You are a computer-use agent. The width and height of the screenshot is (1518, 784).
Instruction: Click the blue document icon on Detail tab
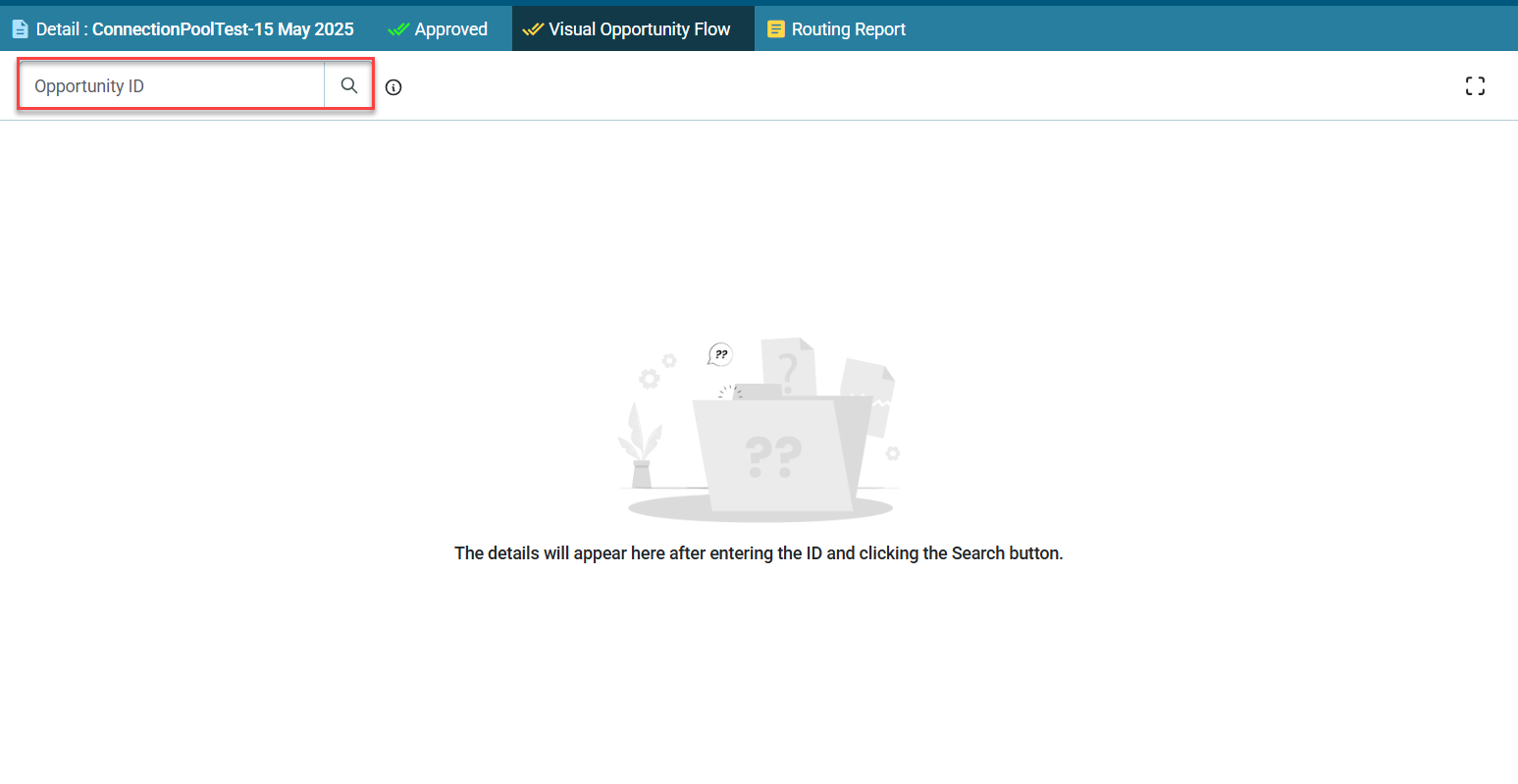(x=20, y=29)
